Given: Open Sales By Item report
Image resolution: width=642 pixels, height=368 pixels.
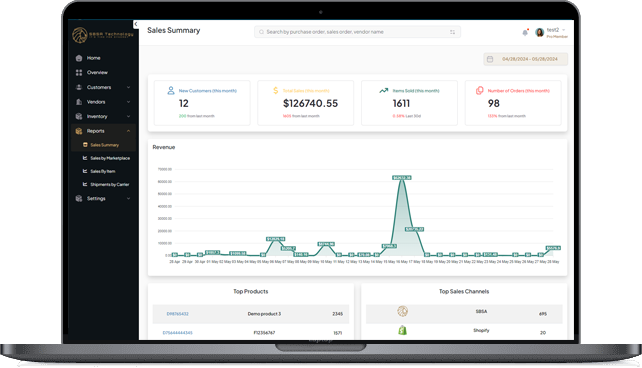Looking at the screenshot, I should point(102,171).
